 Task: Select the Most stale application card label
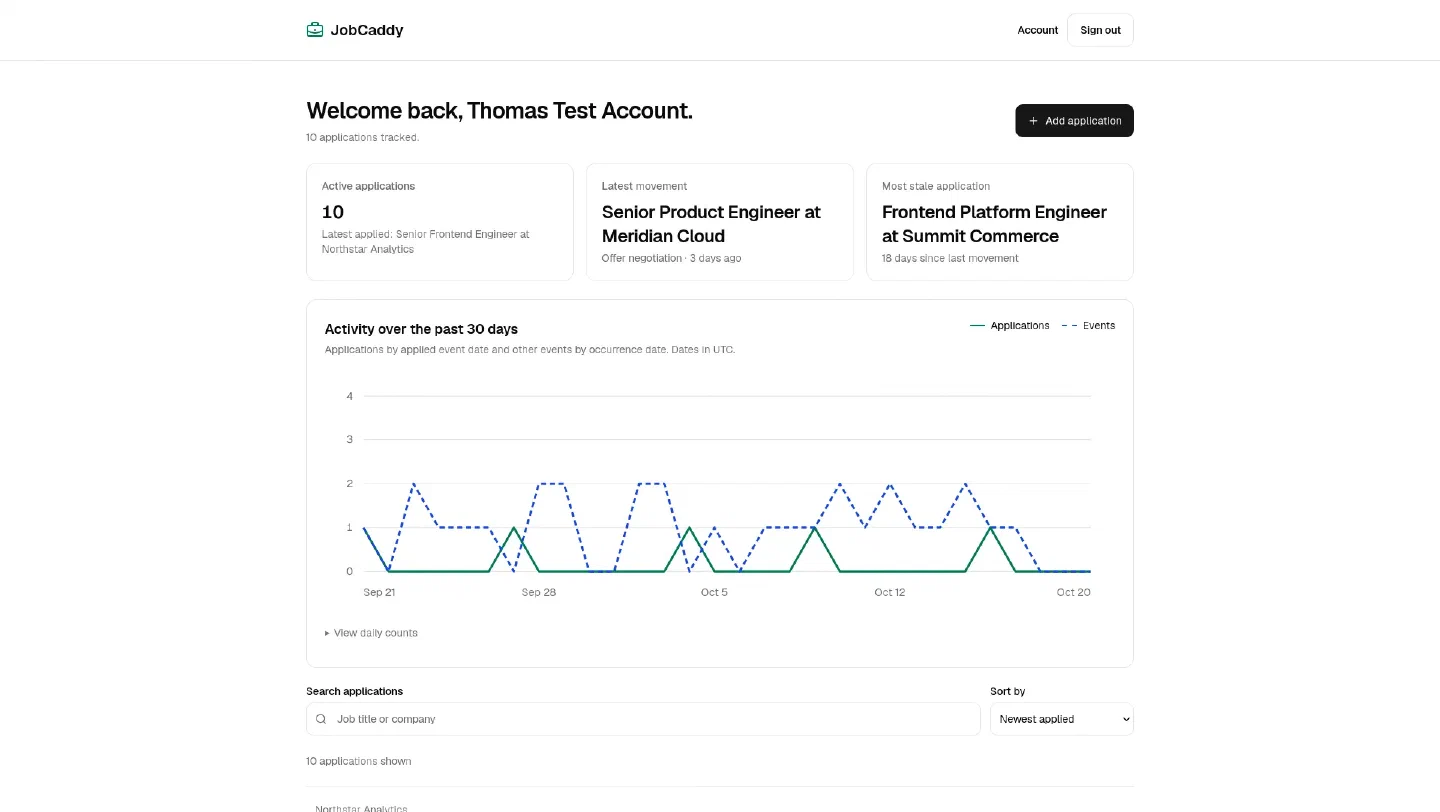tap(936, 186)
